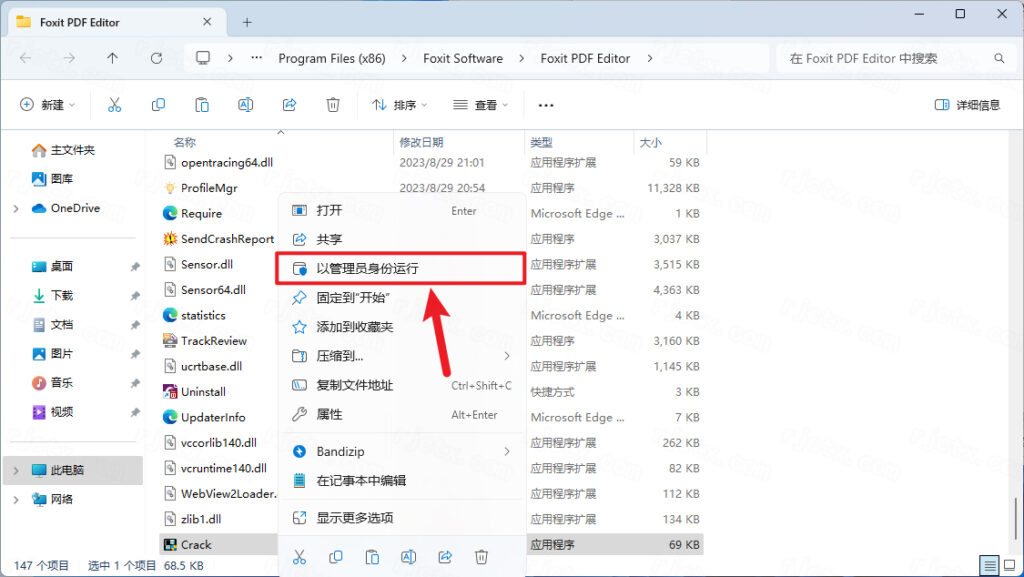The image size is (1024, 577).
Task: Click the This PC monitor icon in the address bar
Action: click(203, 58)
